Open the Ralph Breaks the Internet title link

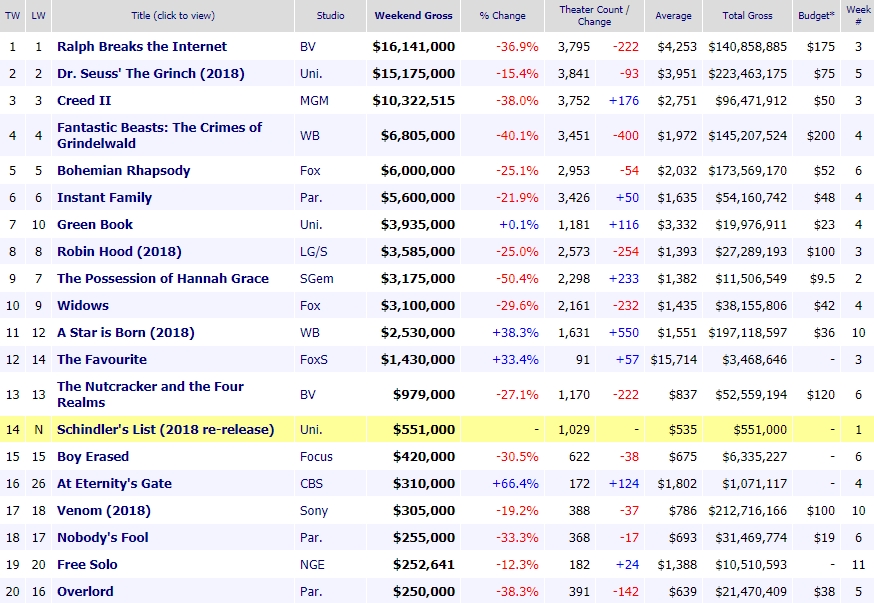click(142, 46)
